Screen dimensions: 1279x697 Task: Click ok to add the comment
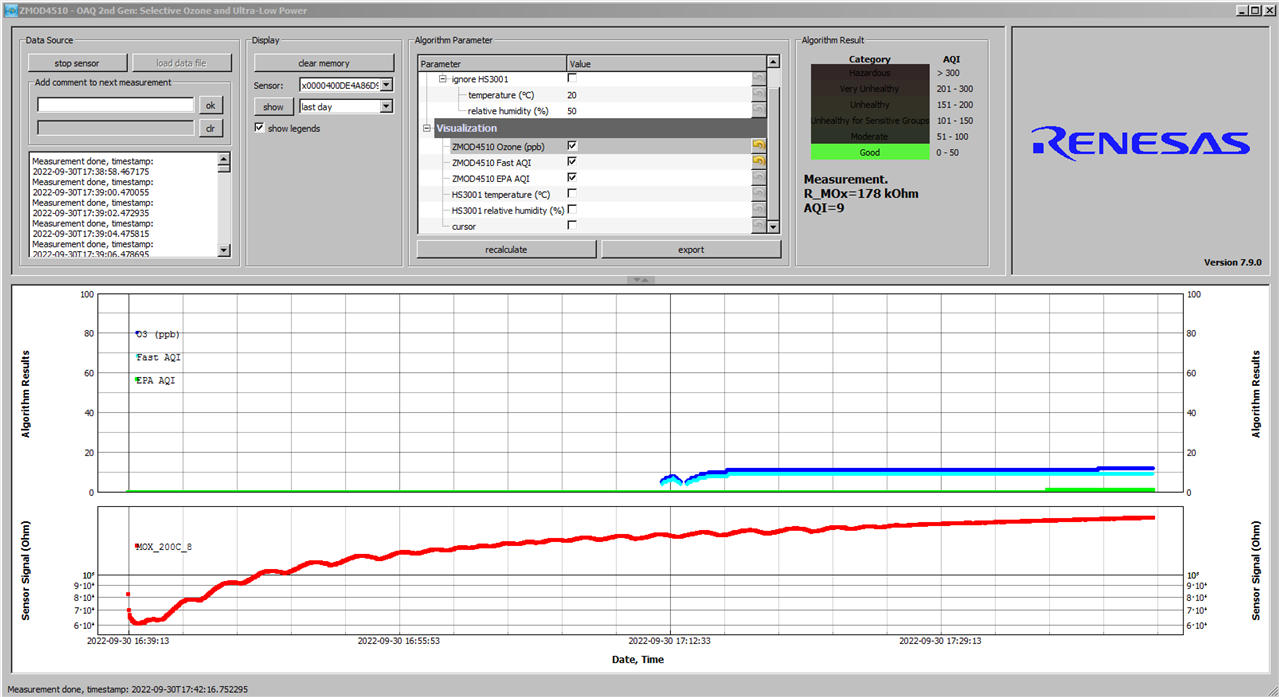[210, 104]
